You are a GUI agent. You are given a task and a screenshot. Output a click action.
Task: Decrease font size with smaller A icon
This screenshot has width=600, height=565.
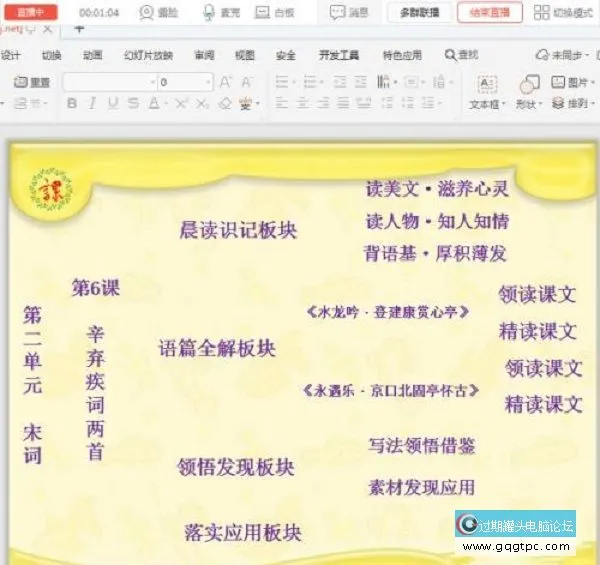246,82
